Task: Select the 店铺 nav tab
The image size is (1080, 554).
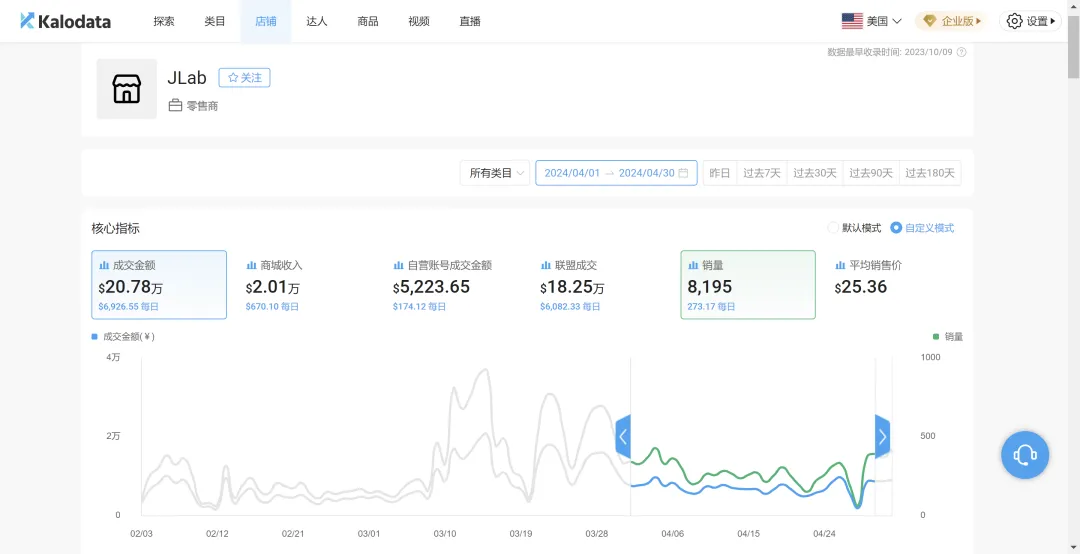Action: pos(266,21)
